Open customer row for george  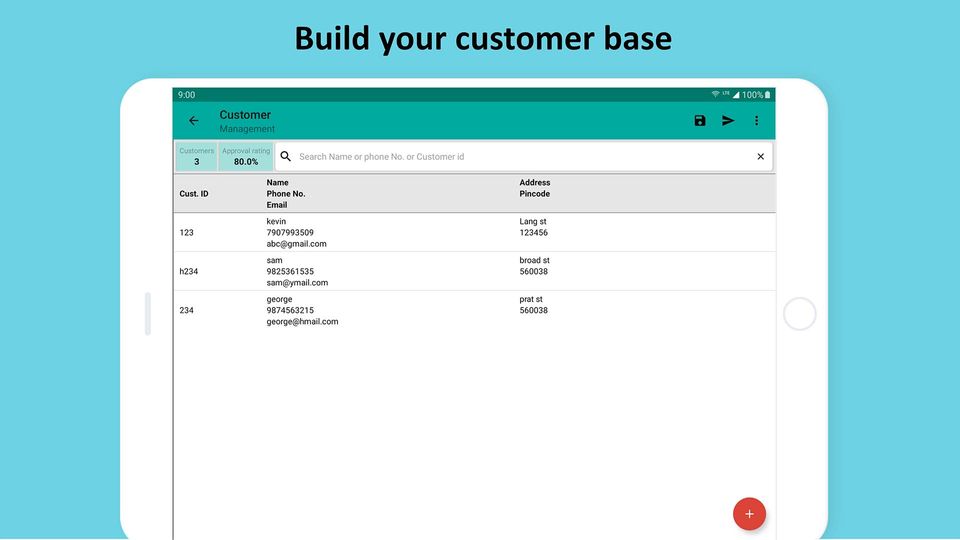(474, 310)
